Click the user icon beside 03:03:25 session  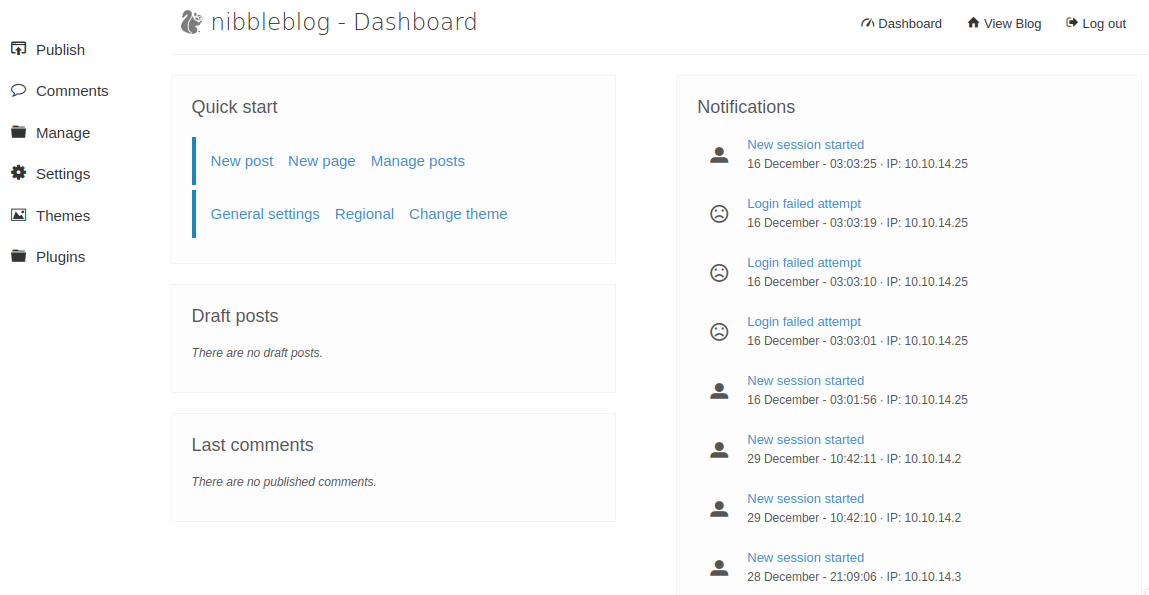(x=719, y=154)
